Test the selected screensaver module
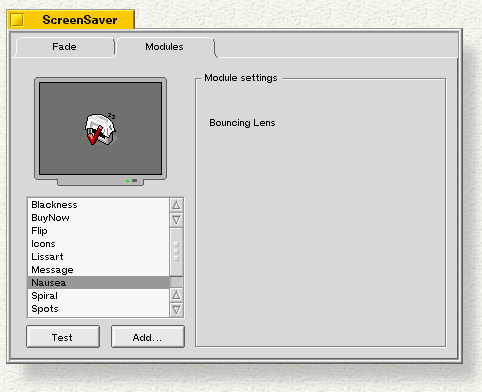482x392 pixels. pyautogui.click(x=63, y=337)
